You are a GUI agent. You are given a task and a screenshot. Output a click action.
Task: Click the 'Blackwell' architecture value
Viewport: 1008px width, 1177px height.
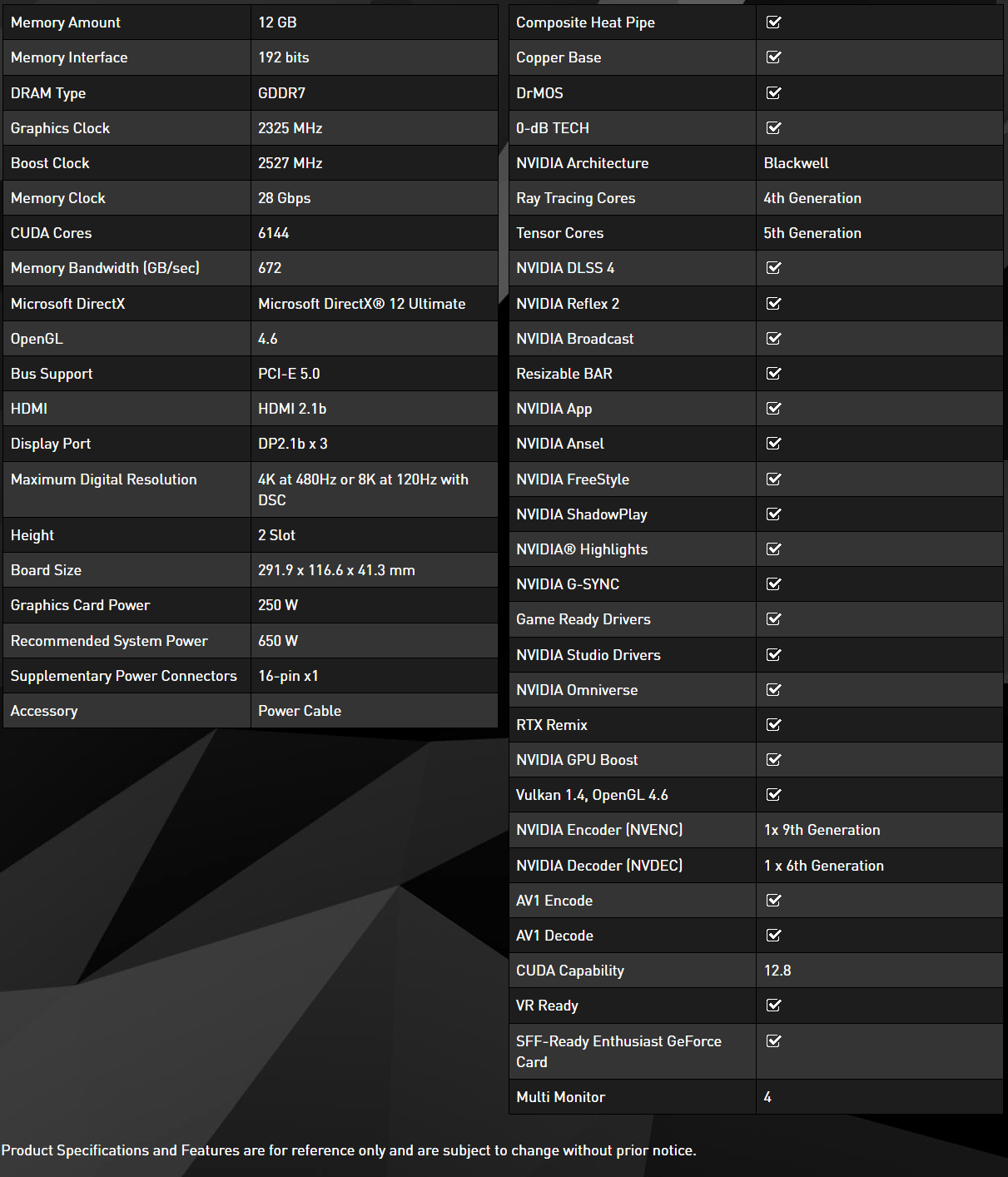[796, 163]
